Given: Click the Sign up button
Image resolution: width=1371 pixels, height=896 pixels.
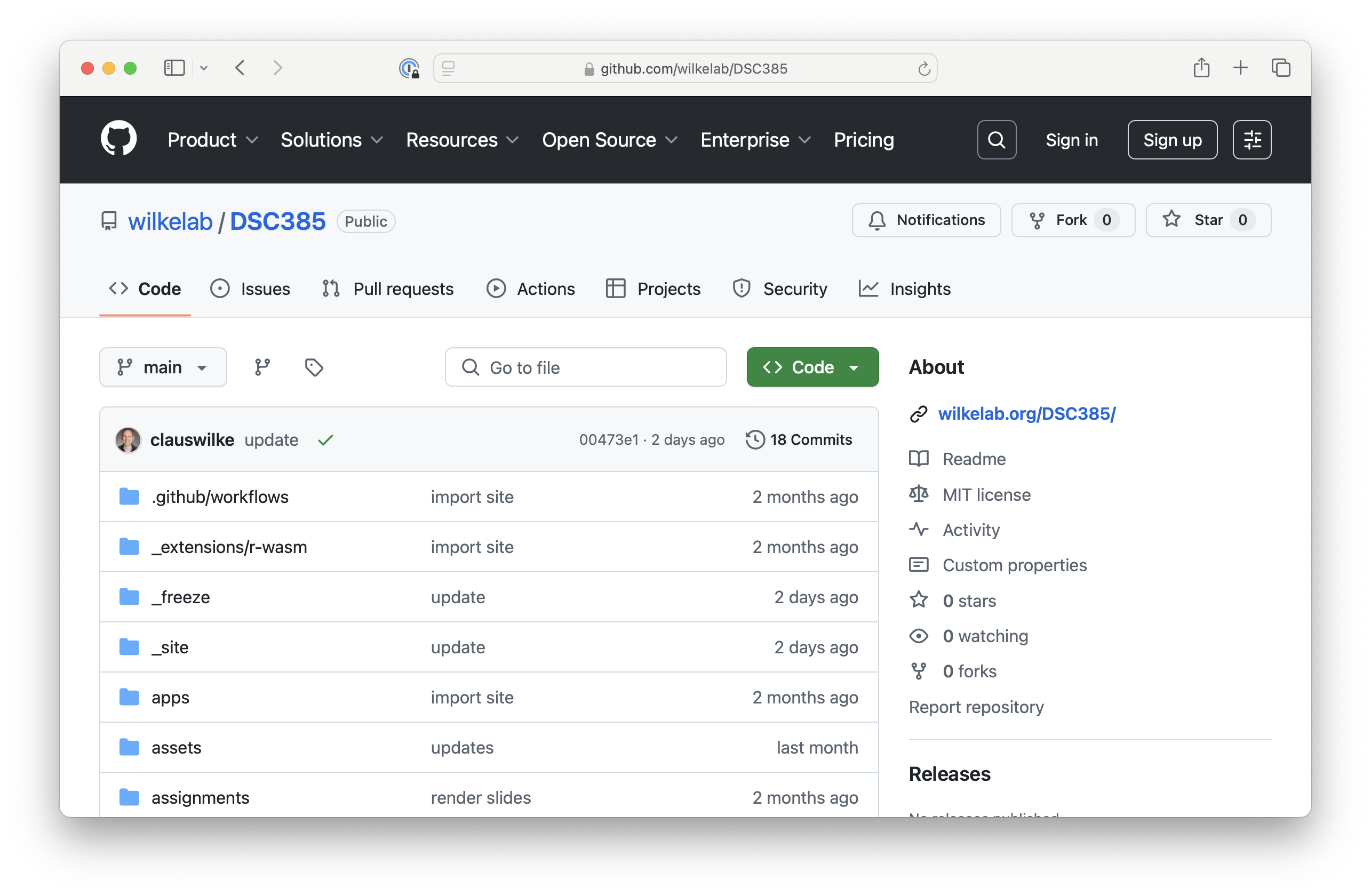Looking at the screenshot, I should (1171, 140).
